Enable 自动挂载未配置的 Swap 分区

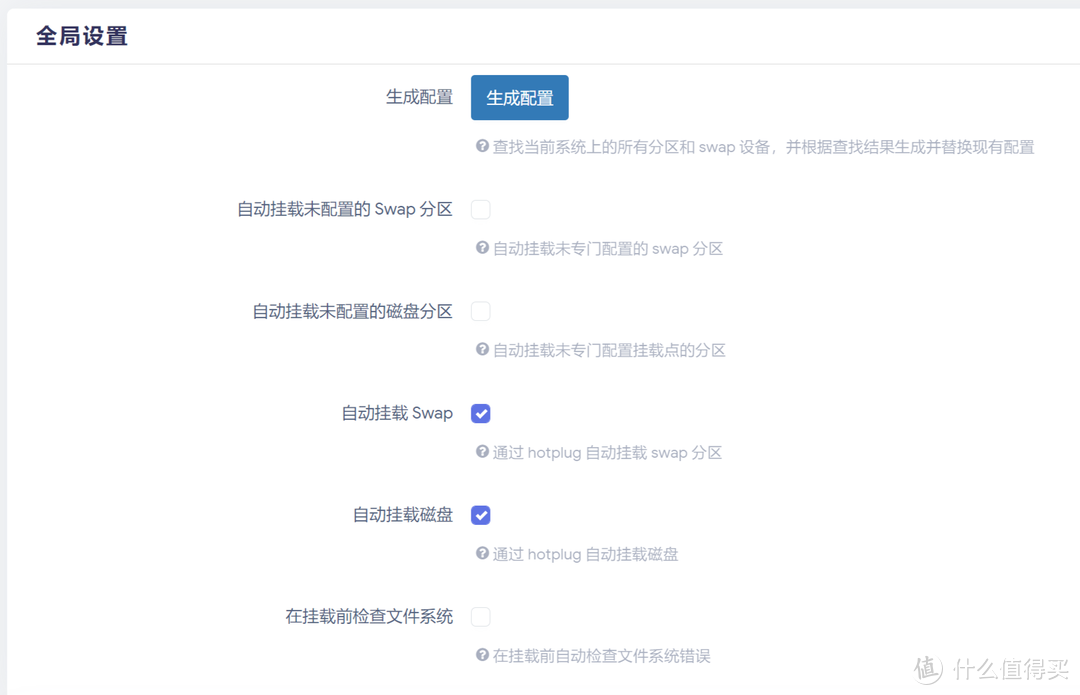tap(481, 209)
